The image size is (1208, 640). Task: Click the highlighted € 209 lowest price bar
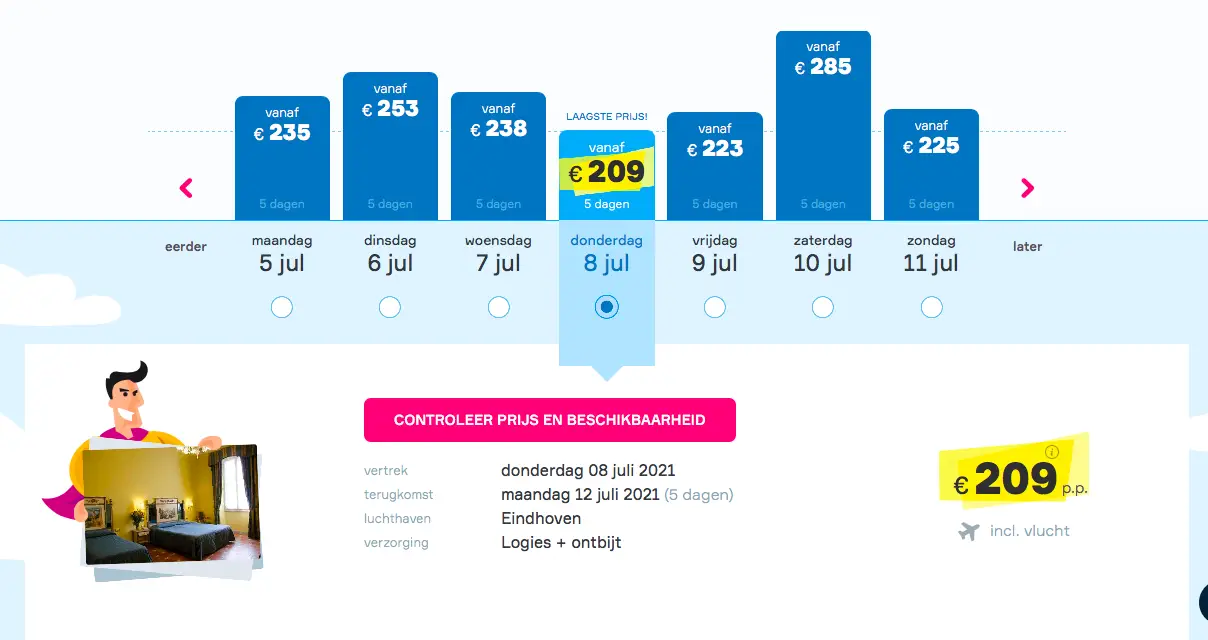pyautogui.click(x=607, y=176)
